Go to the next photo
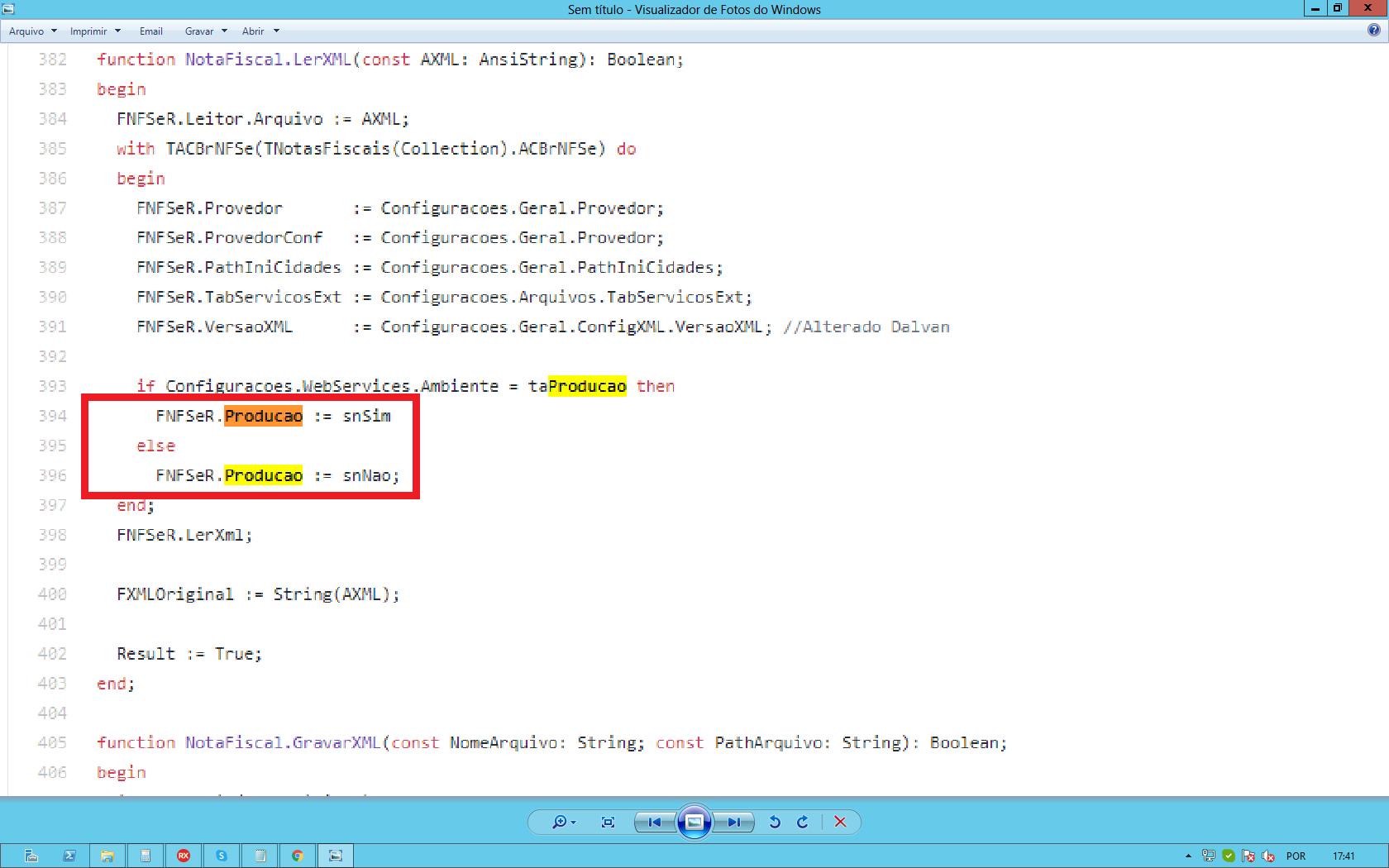 (x=734, y=822)
